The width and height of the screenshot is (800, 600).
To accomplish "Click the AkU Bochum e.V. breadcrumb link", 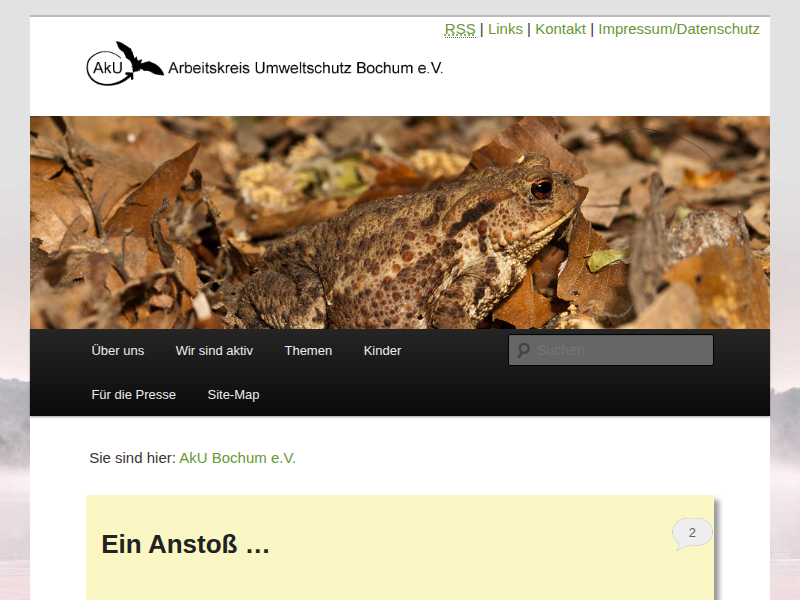I will point(237,458).
